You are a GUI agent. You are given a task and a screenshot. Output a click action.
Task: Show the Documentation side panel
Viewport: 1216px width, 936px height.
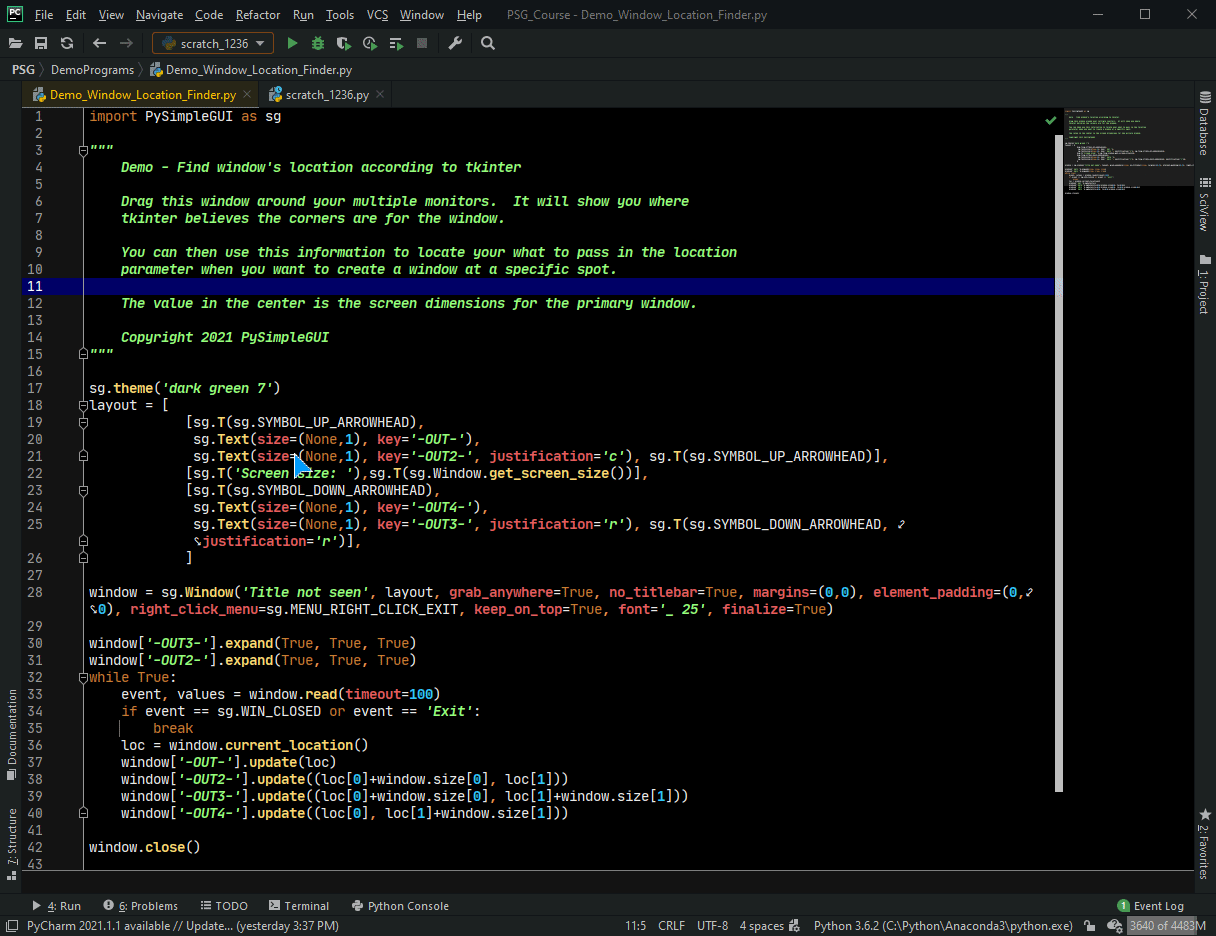coord(11,734)
